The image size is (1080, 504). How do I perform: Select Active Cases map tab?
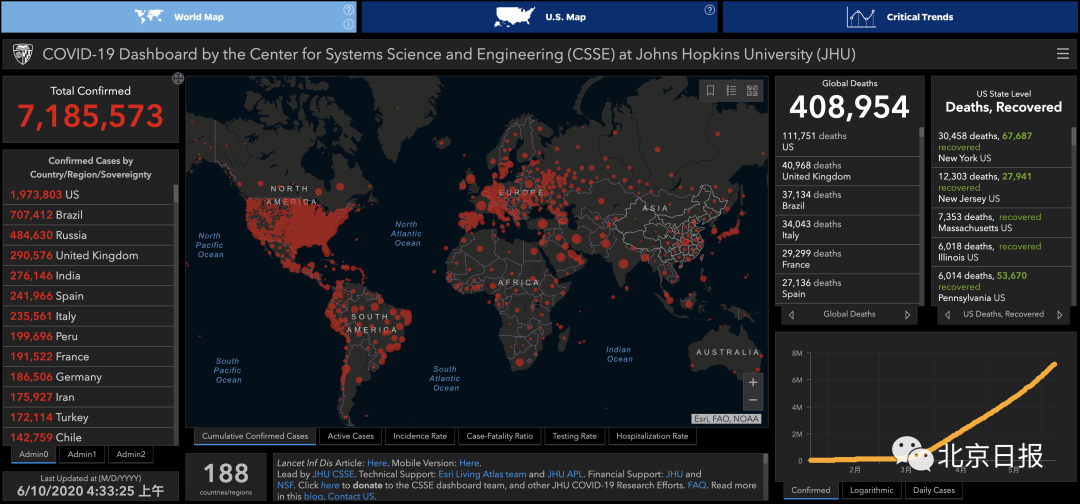pyautogui.click(x=351, y=437)
